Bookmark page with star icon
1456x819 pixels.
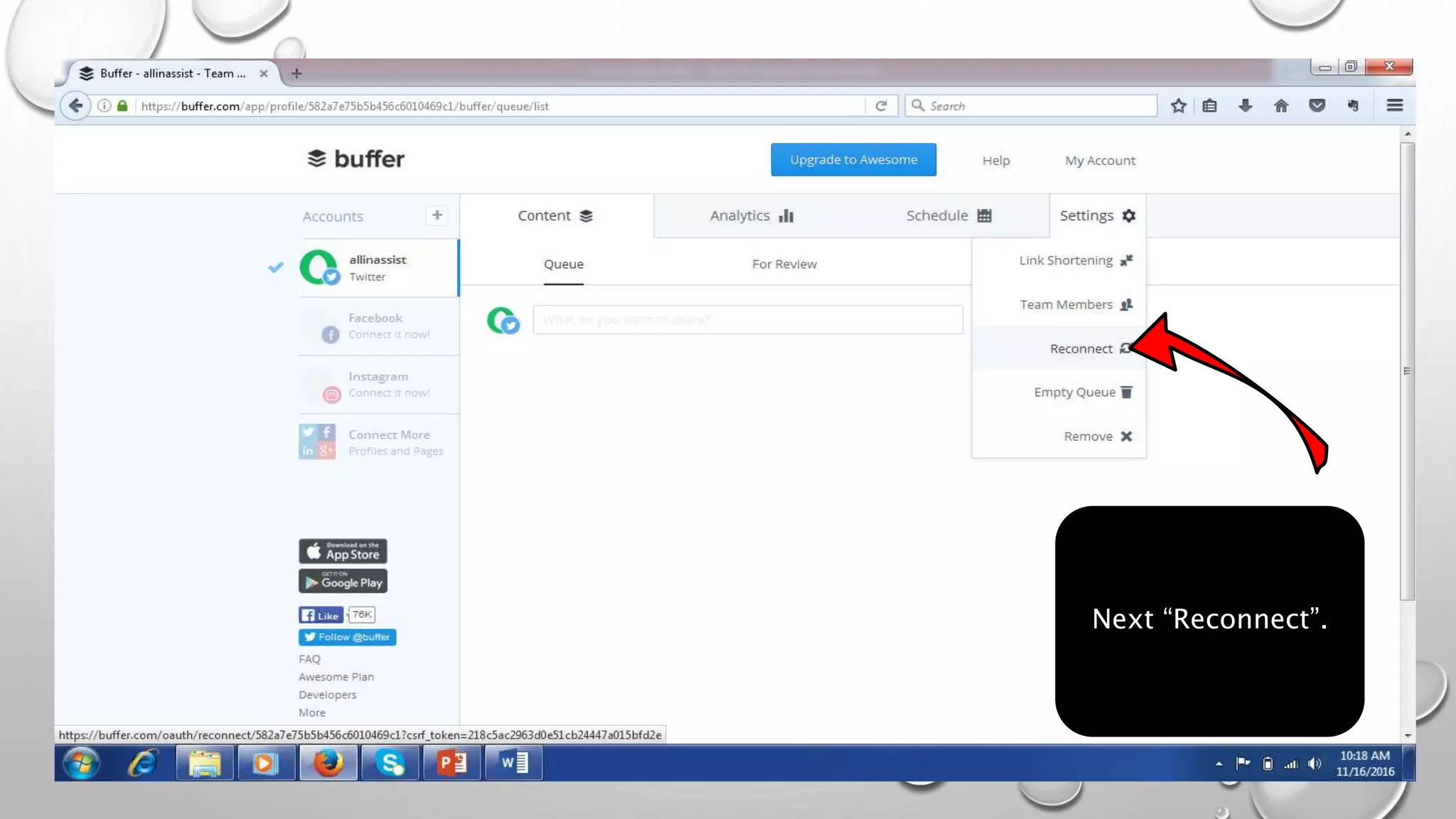click(1178, 106)
